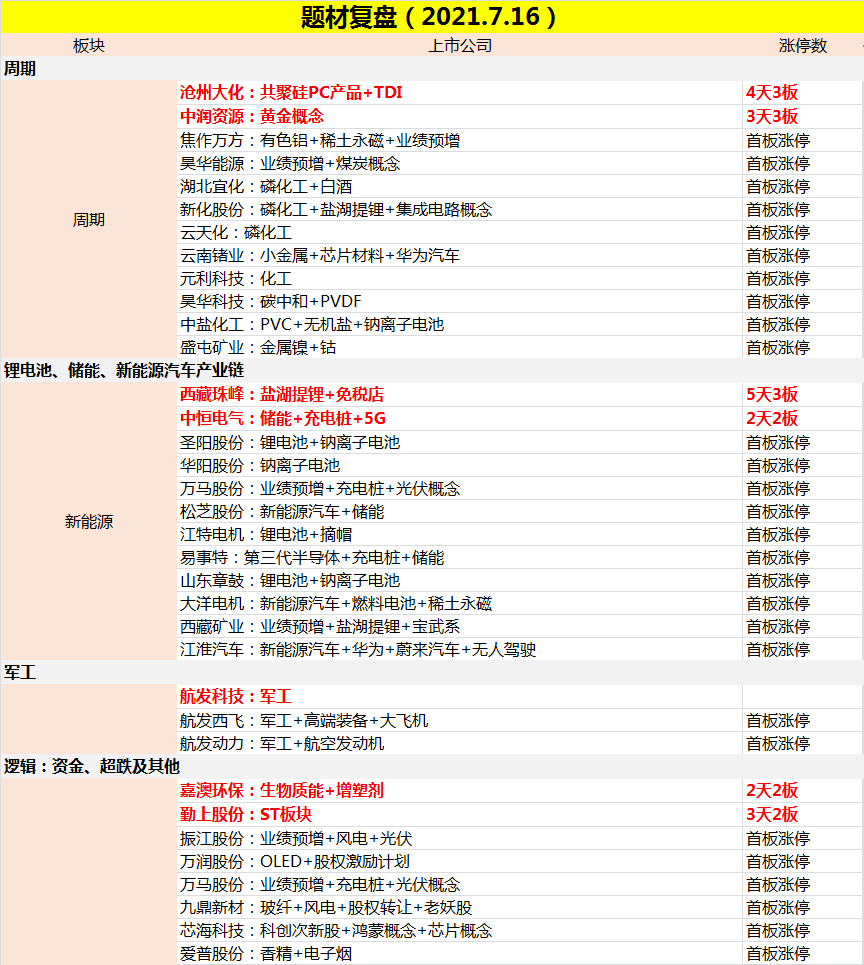Image resolution: width=864 pixels, height=965 pixels.
Task: Select the 山东章鼓 company cell
Action: tap(459, 580)
